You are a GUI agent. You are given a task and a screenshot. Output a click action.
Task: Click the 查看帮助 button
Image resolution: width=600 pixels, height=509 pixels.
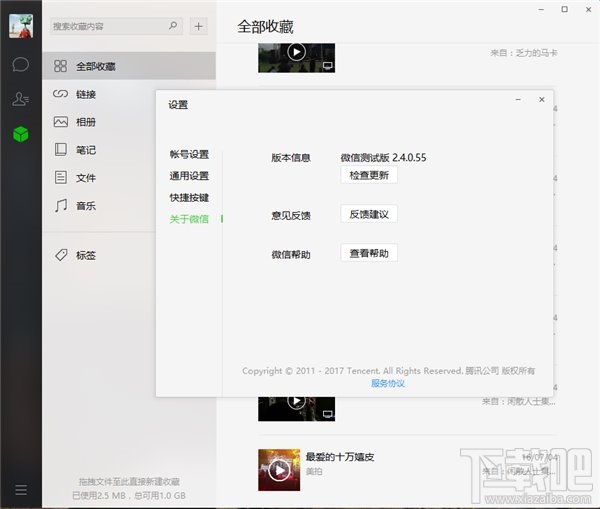pyautogui.click(x=369, y=253)
